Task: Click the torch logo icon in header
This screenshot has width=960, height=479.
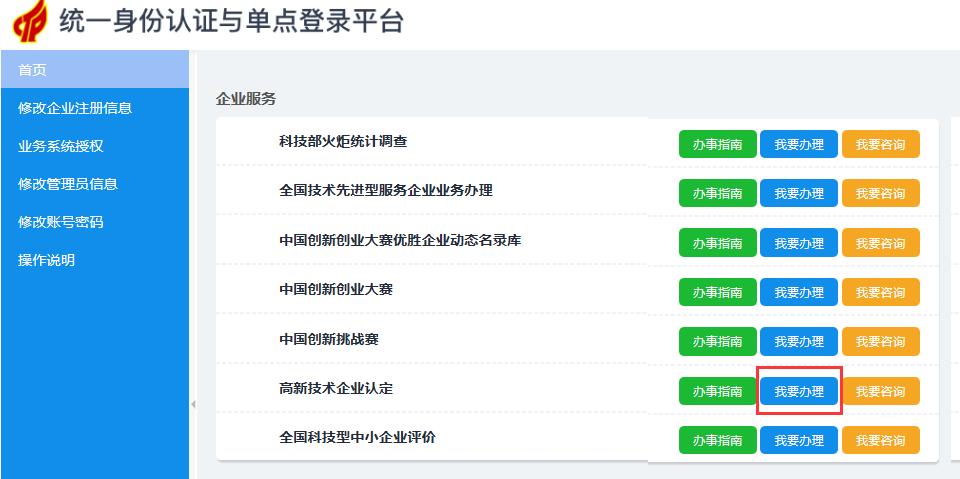Action: [x=30, y=21]
